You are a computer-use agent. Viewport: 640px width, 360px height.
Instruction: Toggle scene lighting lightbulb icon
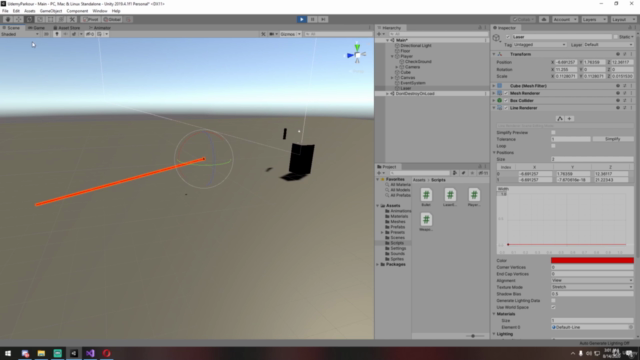pos(57,34)
